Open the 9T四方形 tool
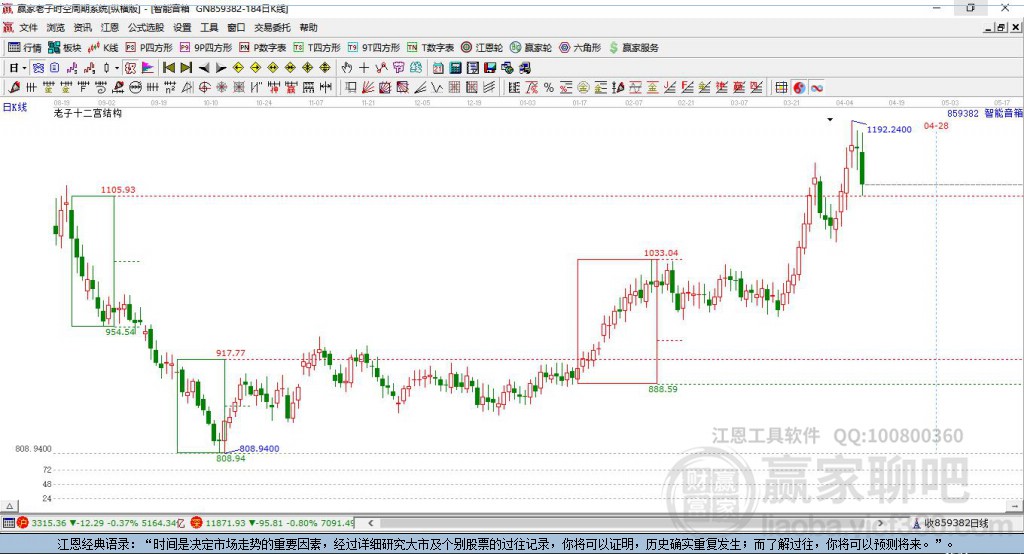The height and width of the screenshot is (554, 1024). point(374,48)
